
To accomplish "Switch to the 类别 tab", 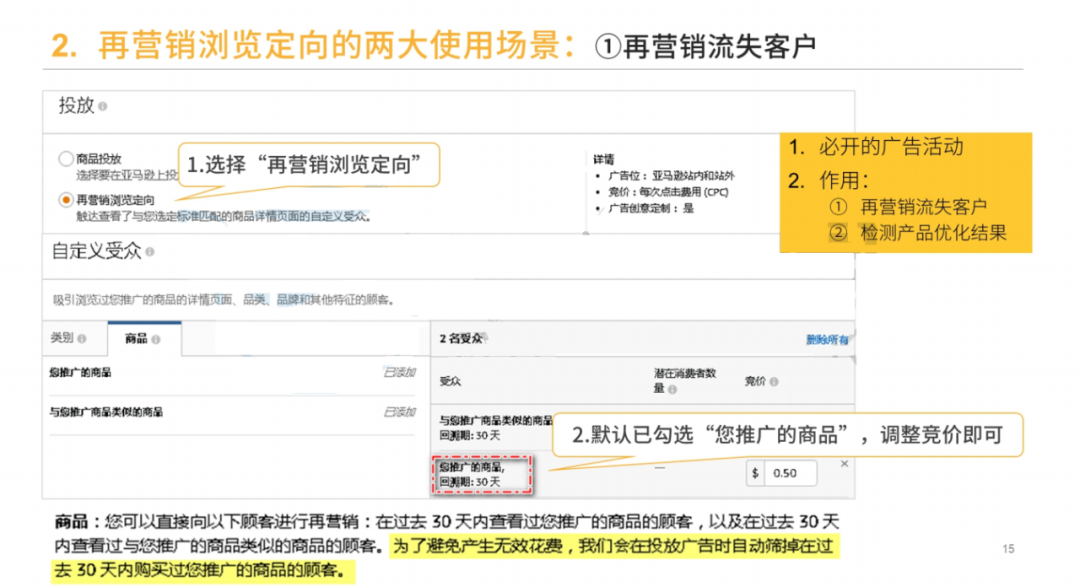I will point(60,335).
